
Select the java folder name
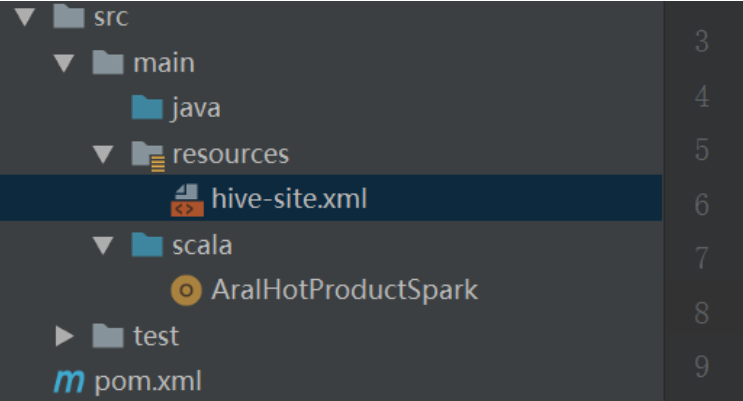pos(196,108)
